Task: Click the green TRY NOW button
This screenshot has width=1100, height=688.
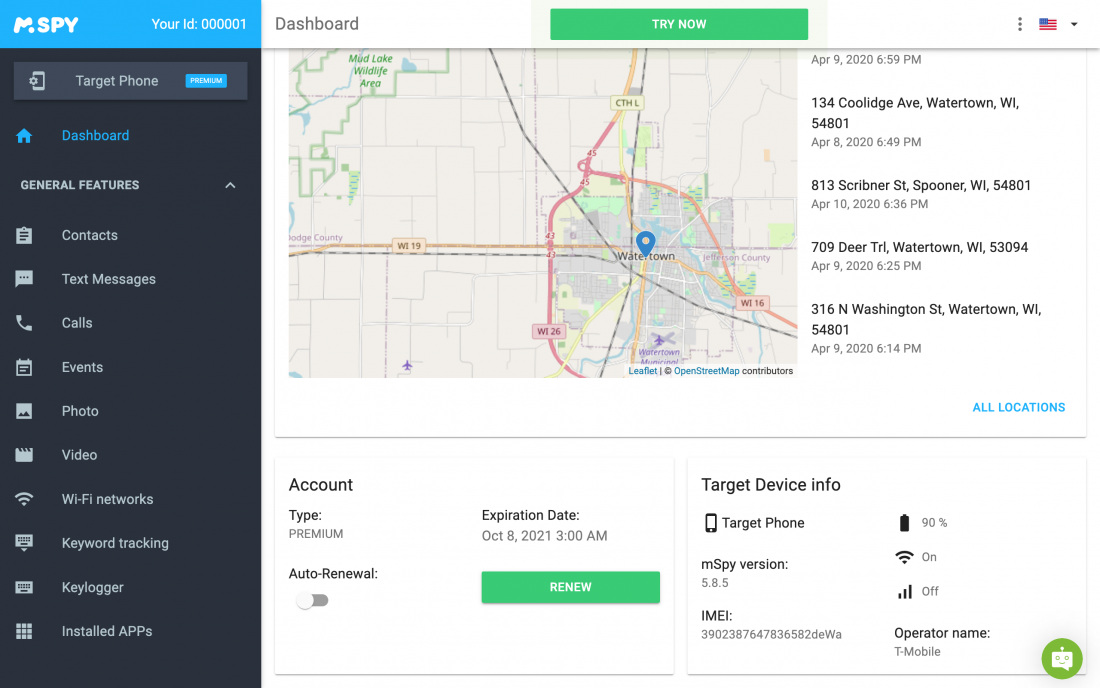Action: [679, 24]
